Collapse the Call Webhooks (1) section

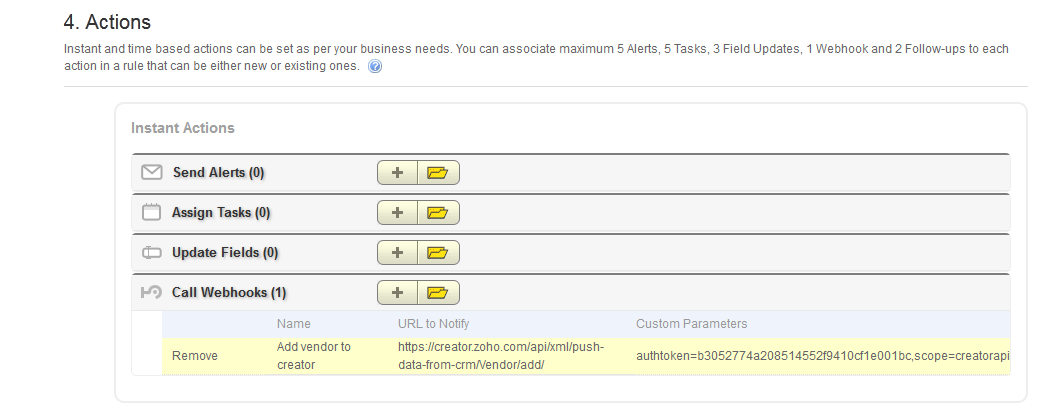pos(229,293)
